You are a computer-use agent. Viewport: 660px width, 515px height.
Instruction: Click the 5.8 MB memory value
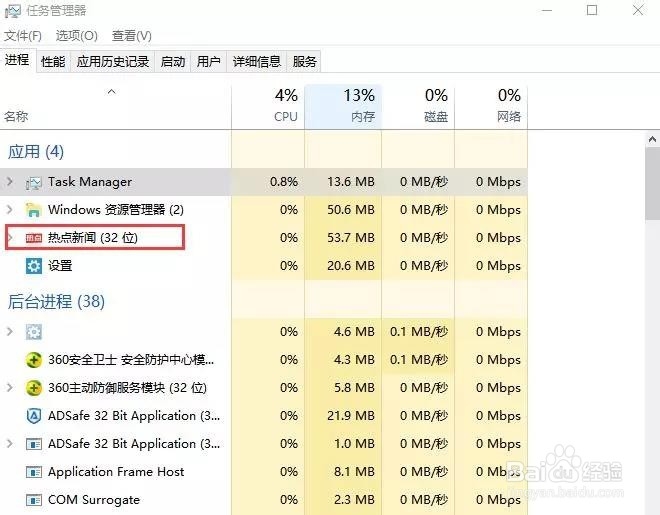[x=354, y=388]
